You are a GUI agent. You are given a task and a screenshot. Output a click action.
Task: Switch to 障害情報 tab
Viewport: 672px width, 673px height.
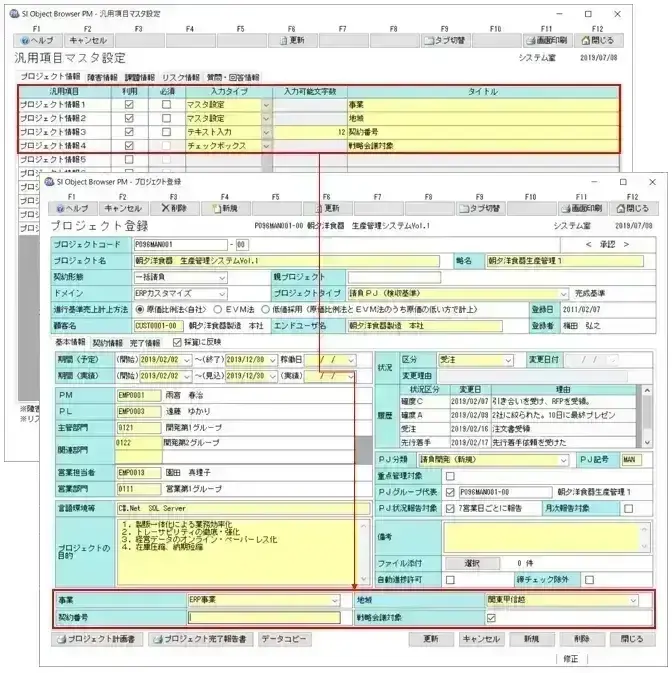102,78
